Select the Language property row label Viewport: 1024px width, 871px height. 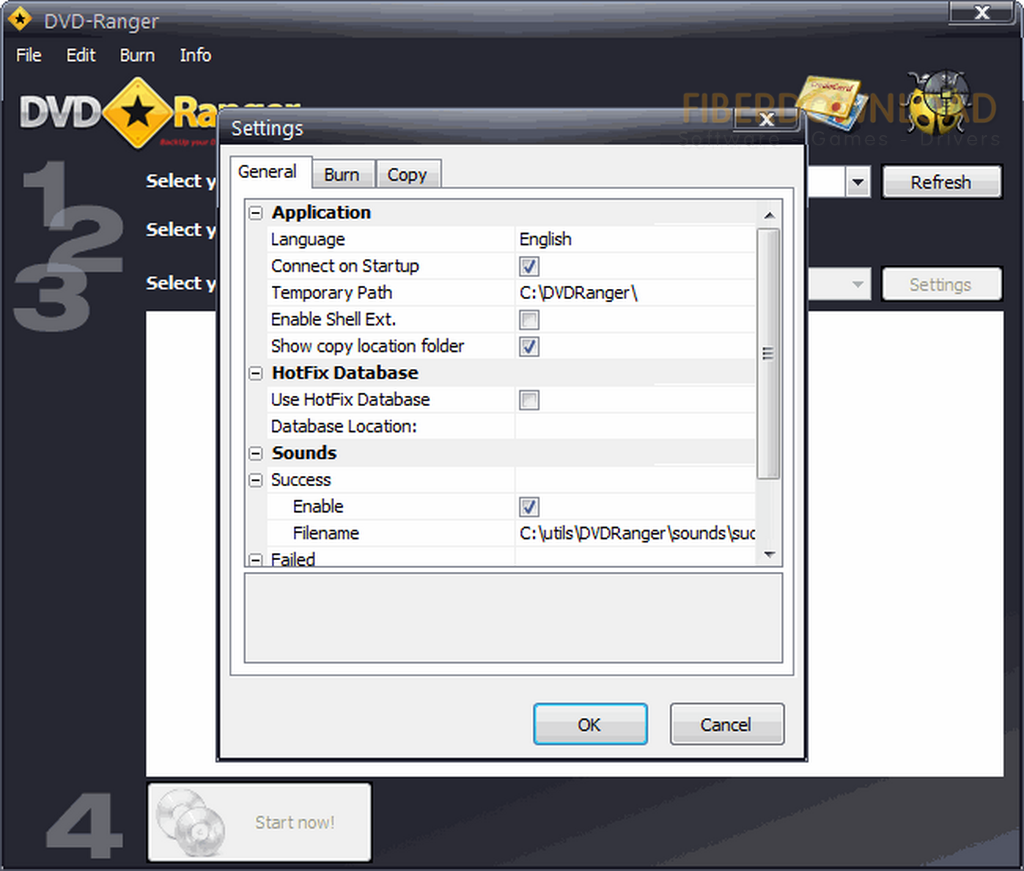point(308,240)
